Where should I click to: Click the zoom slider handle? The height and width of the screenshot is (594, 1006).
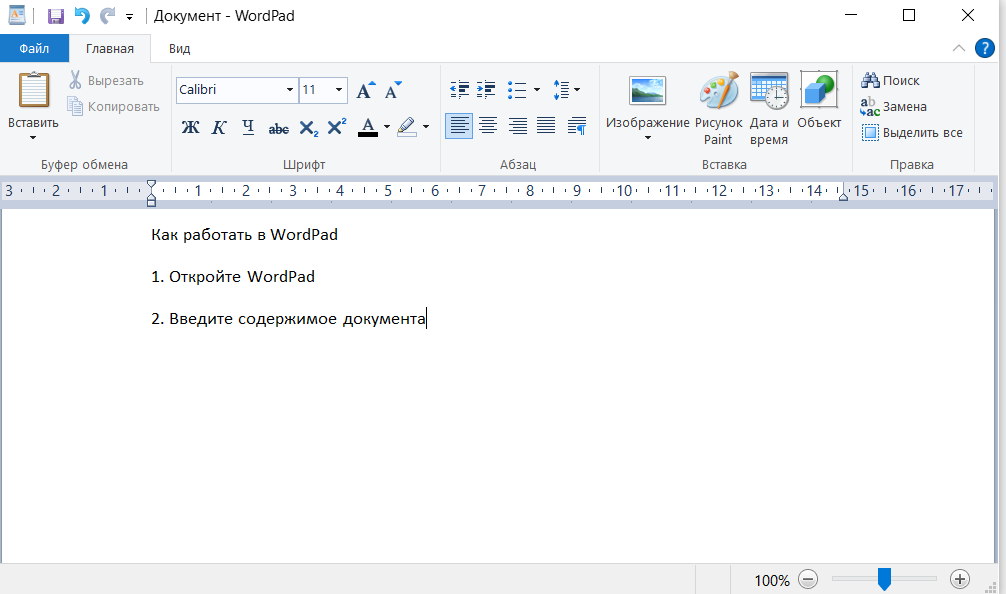click(x=884, y=579)
